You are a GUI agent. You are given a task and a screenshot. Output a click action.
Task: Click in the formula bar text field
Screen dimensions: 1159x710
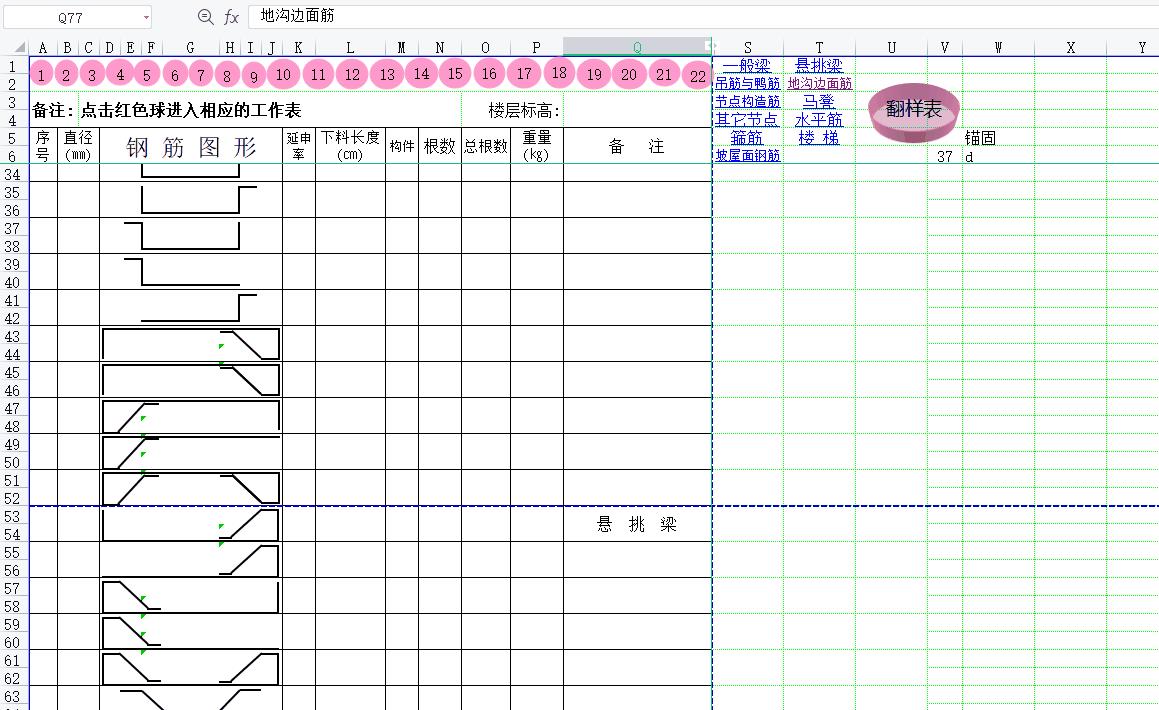[x=700, y=17]
